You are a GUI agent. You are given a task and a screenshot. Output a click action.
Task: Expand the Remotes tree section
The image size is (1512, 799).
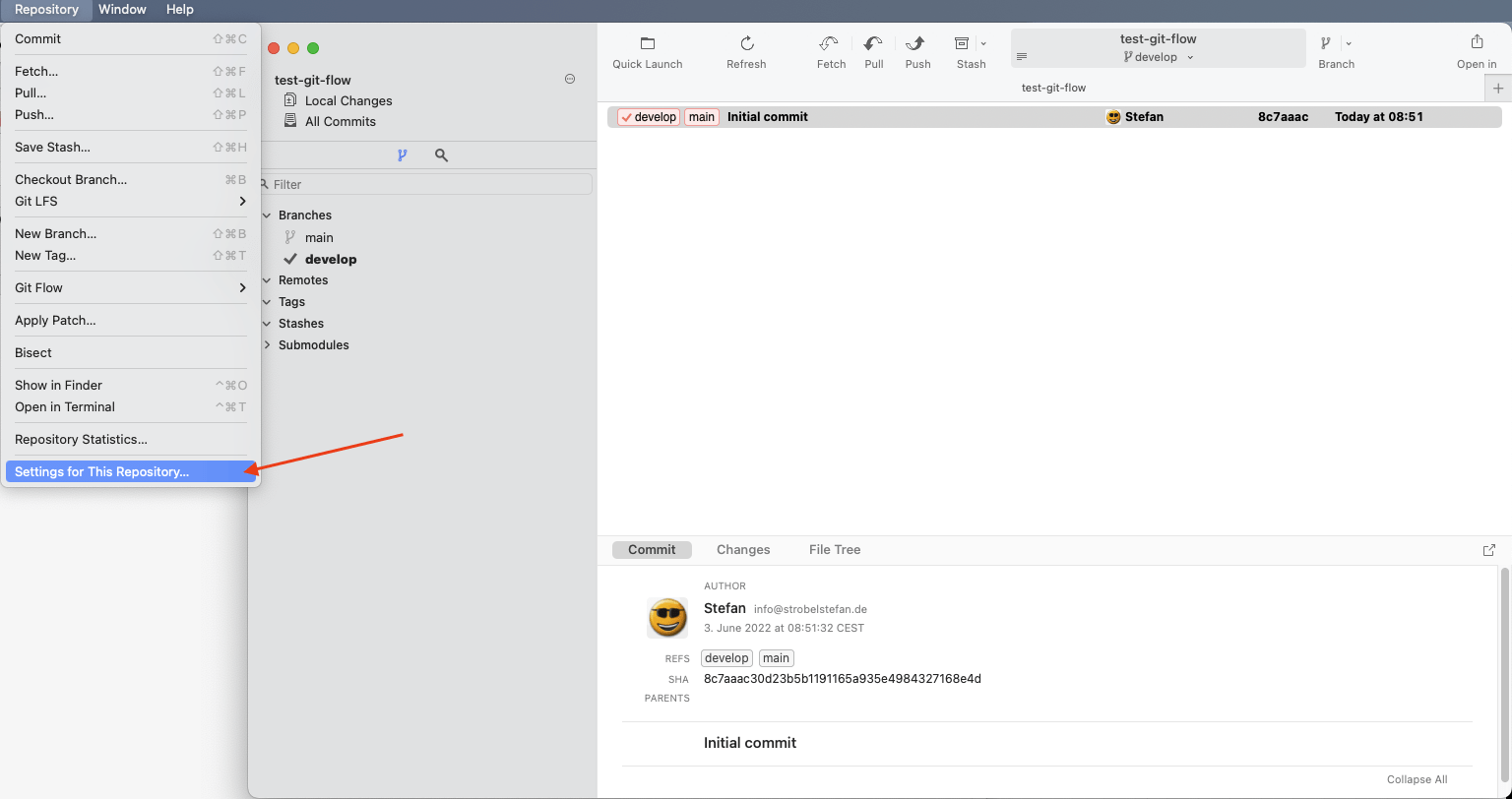(265, 279)
